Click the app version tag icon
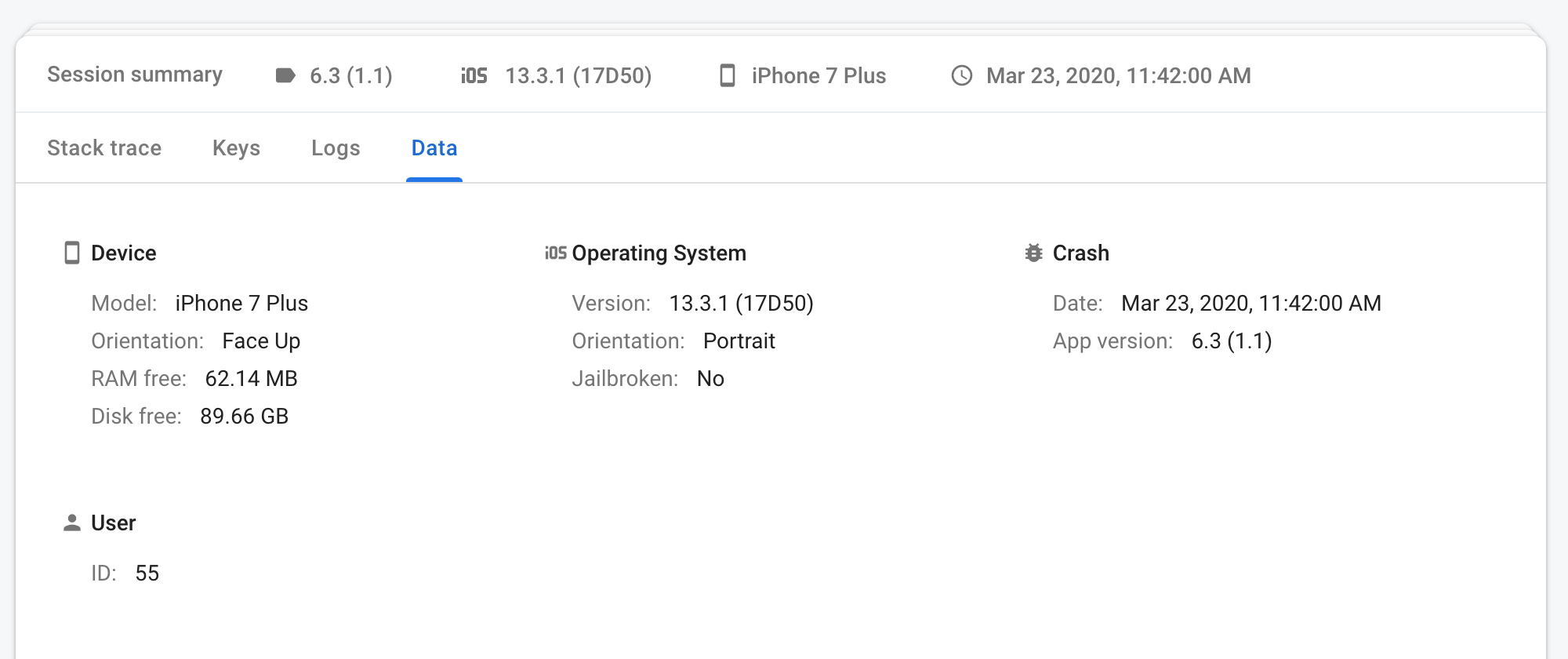Viewport: 1568px width, 659px height. pos(285,75)
